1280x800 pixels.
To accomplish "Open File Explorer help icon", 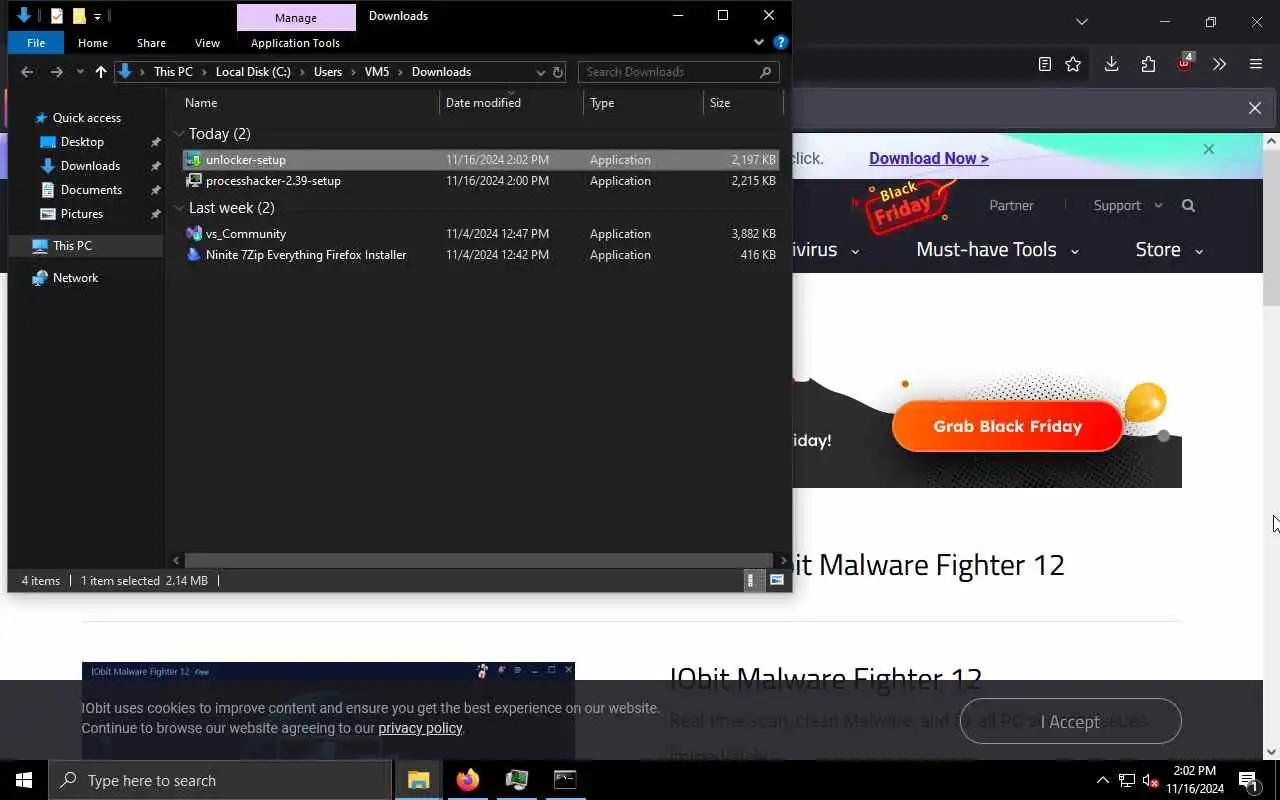I will pyautogui.click(x=781, y=43).
